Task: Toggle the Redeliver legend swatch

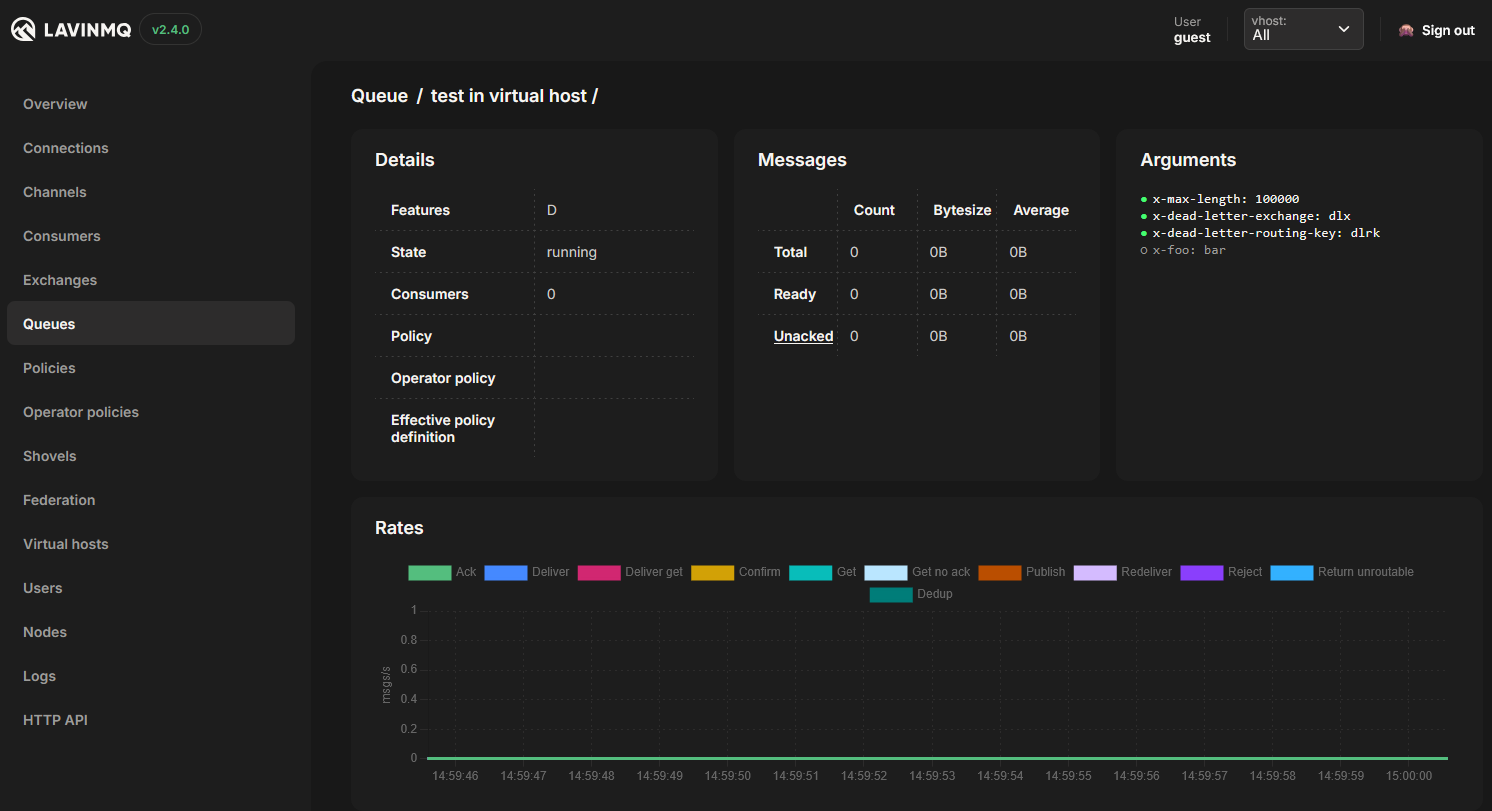Action: click(1095, 572)
